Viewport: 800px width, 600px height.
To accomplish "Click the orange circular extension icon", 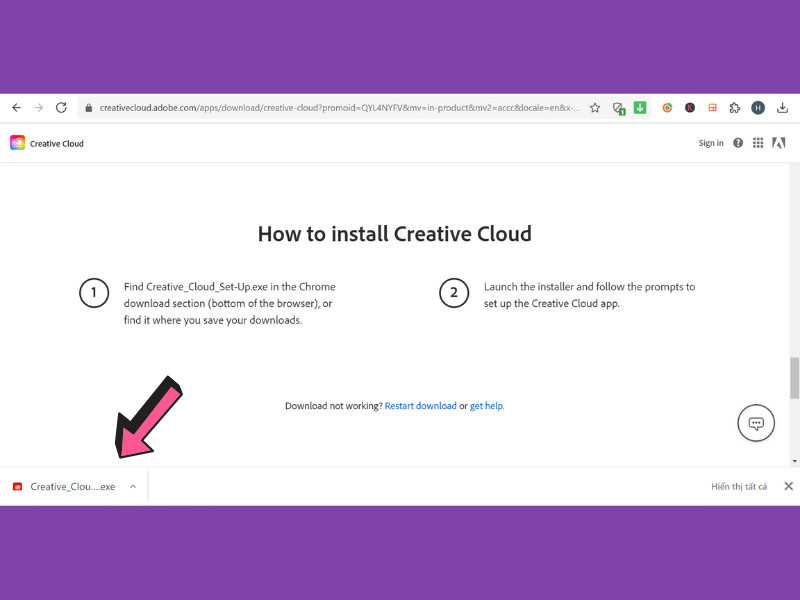I will pos(667,107).
